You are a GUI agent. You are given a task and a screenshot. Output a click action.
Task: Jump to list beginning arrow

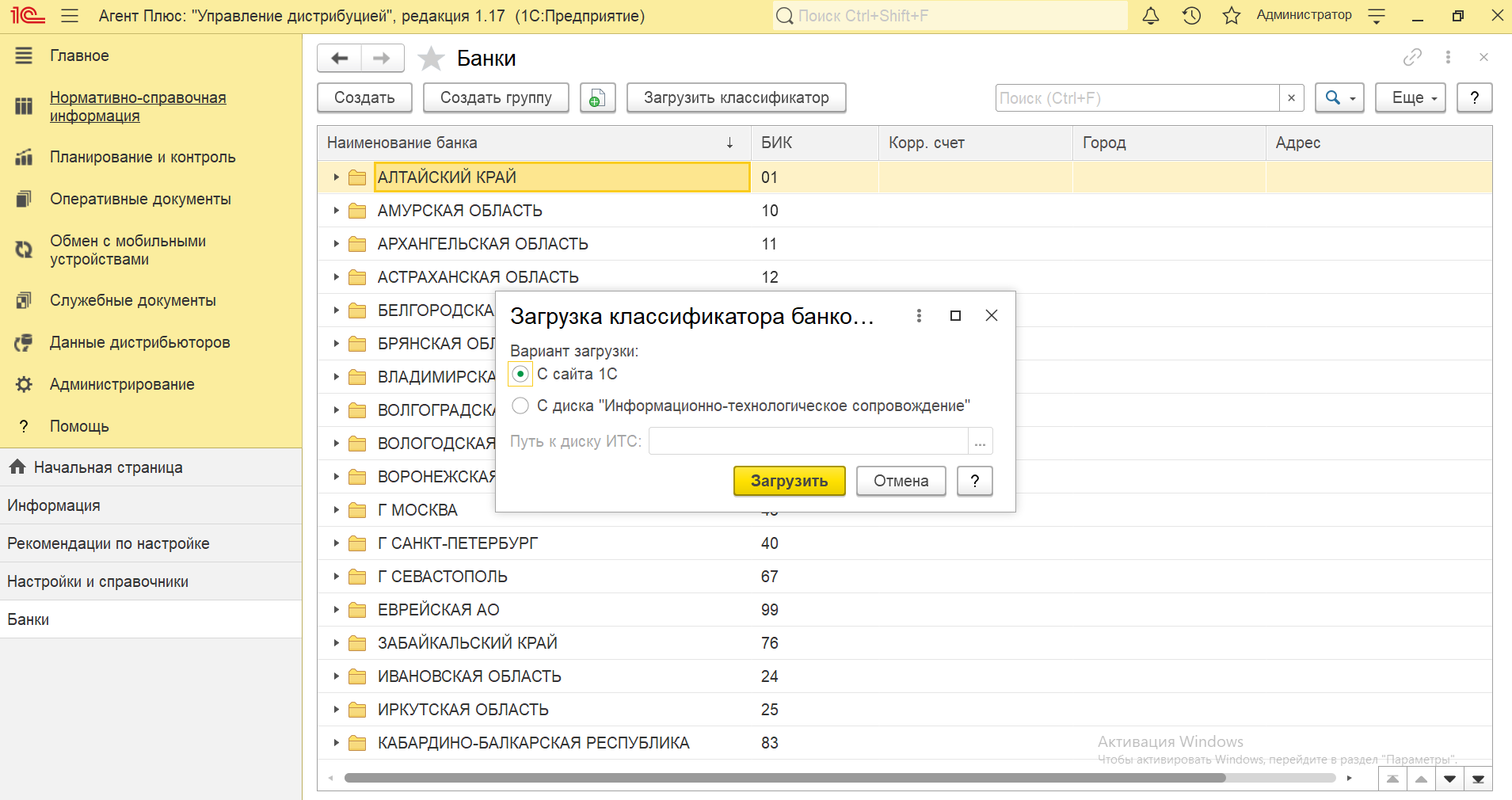[1392, 779]
